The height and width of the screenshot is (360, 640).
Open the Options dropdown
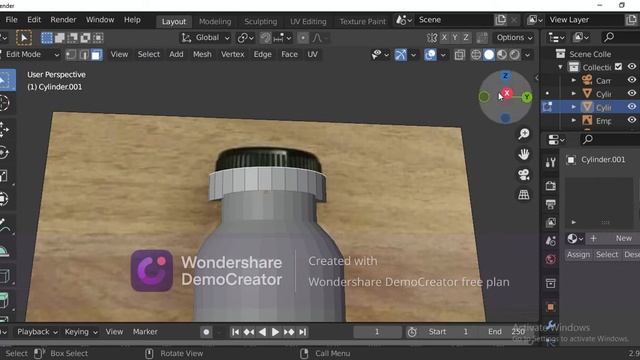click(514, 38)
